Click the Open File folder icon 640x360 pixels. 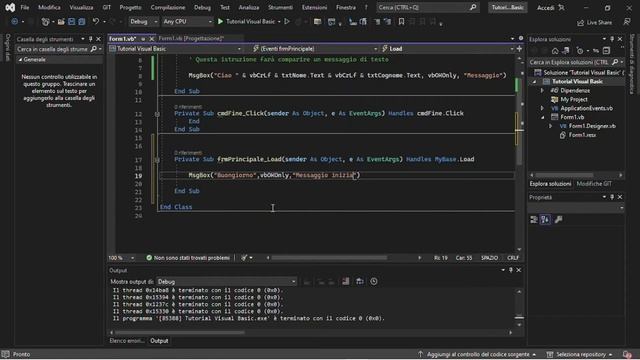[61, 22]
